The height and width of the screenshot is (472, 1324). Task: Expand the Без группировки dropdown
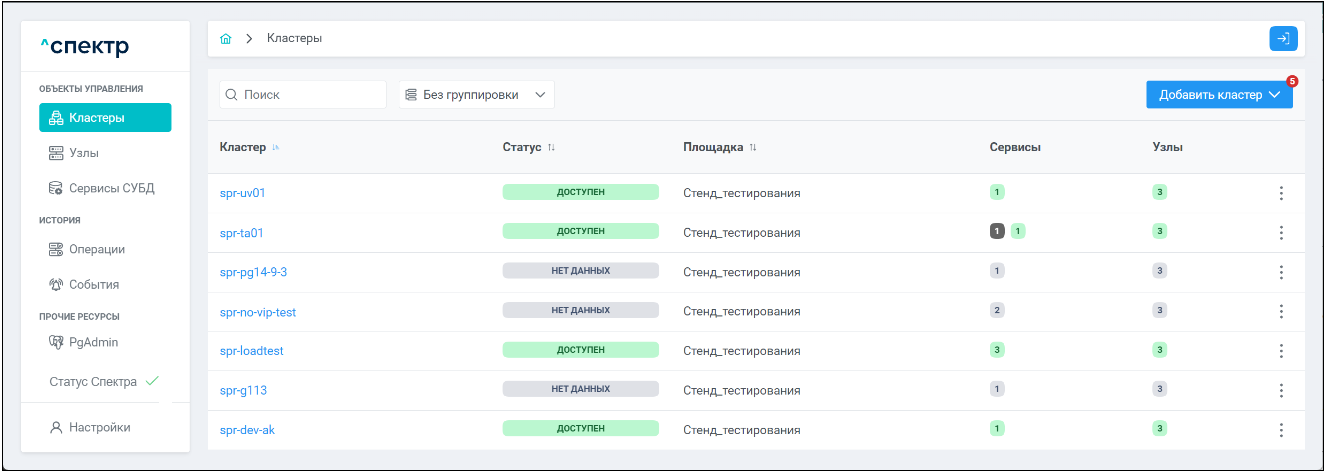click(x=476, y=95)
